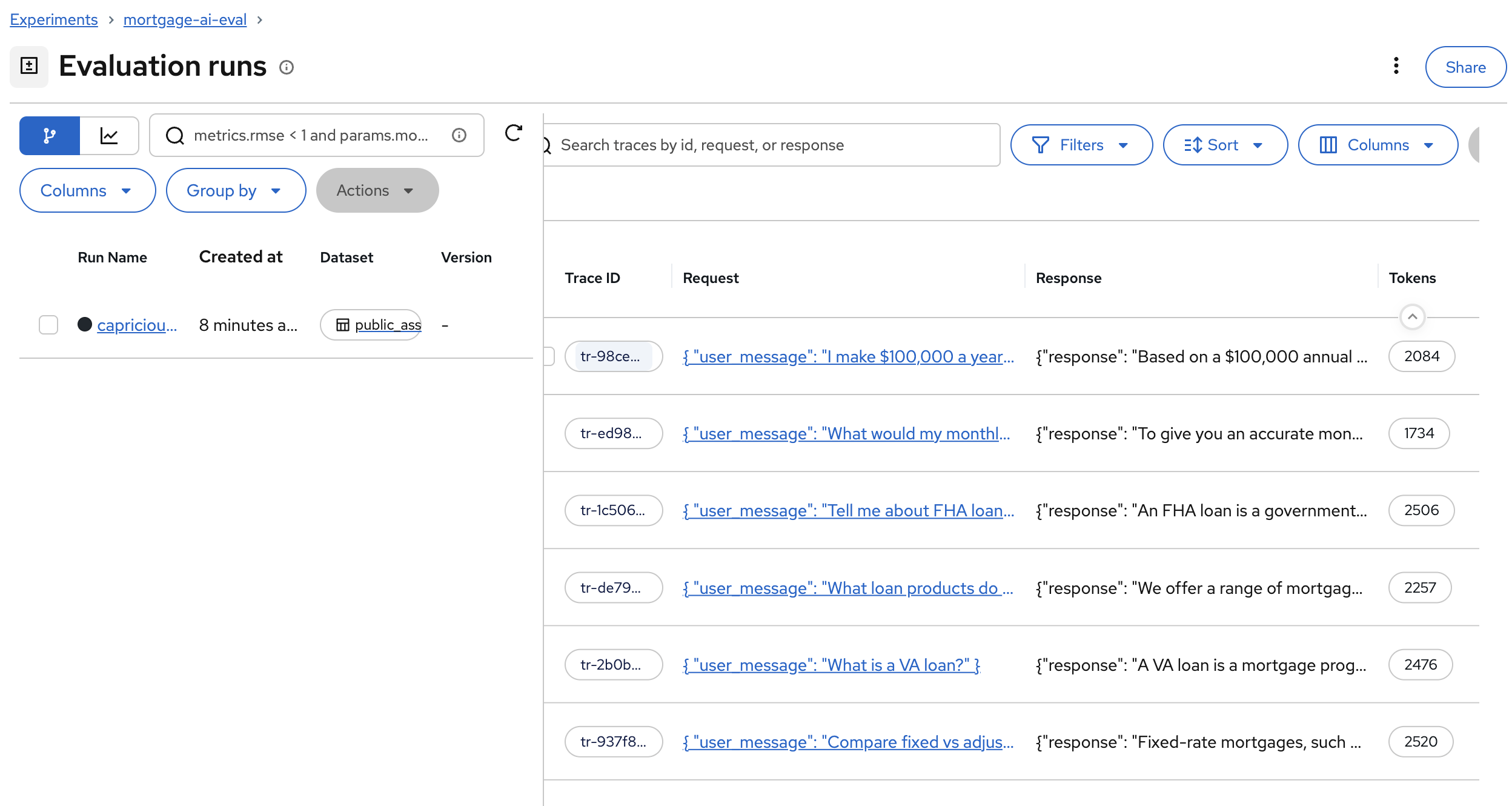Click the evaluation runs page icon
This screenshot has width=1512, height=806.
[29, 66]
